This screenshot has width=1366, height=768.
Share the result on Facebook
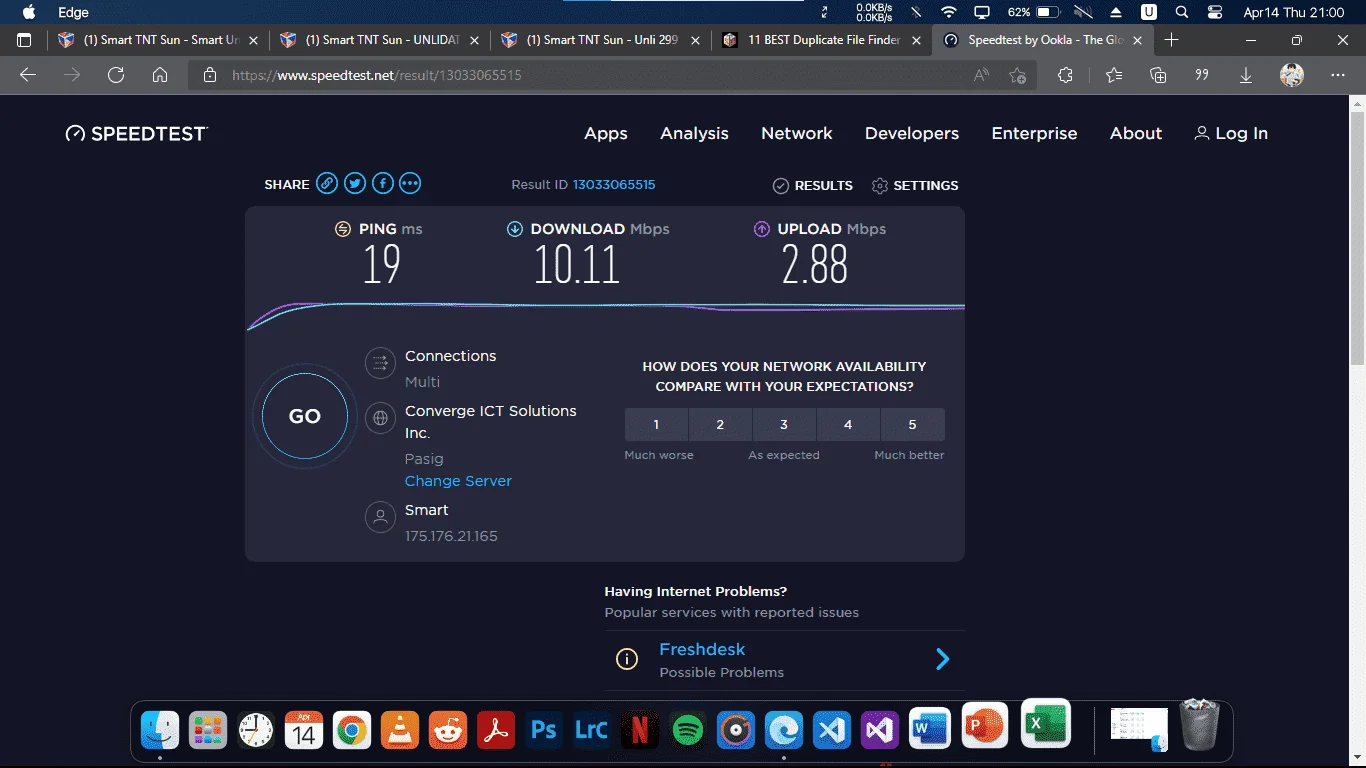tap(383, 184)
